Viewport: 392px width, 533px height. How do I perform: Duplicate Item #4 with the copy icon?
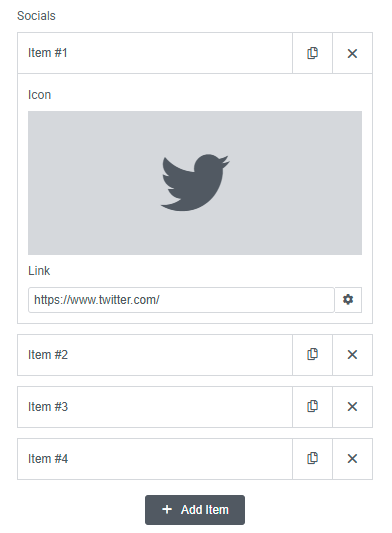coord(312,459)
